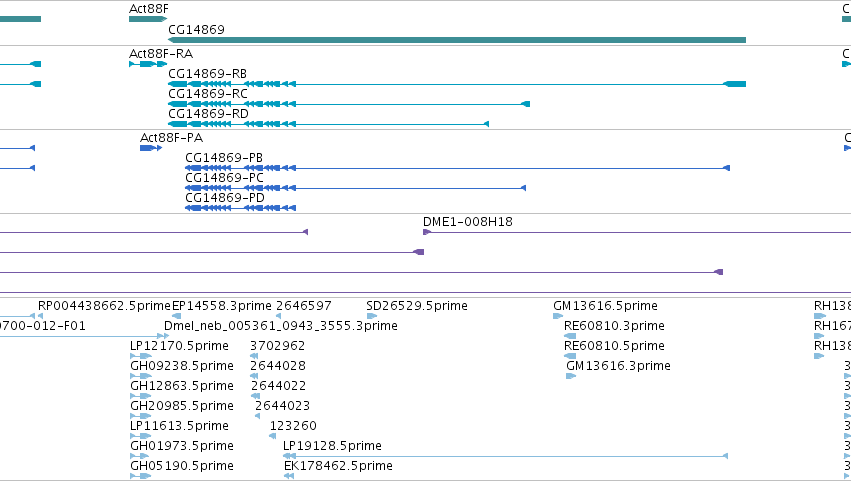Select the EP14558.3prime feature label
Image resolution: width=851 pixels, height=481 pixels.
point(221,306)
